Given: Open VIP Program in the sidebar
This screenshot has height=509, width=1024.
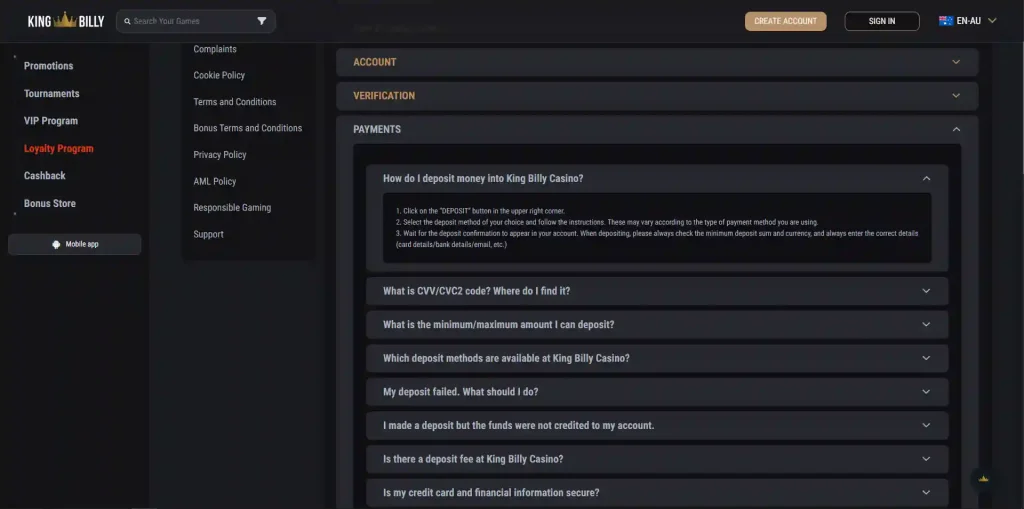Looking at the screenshot, I should click(51, 121).
